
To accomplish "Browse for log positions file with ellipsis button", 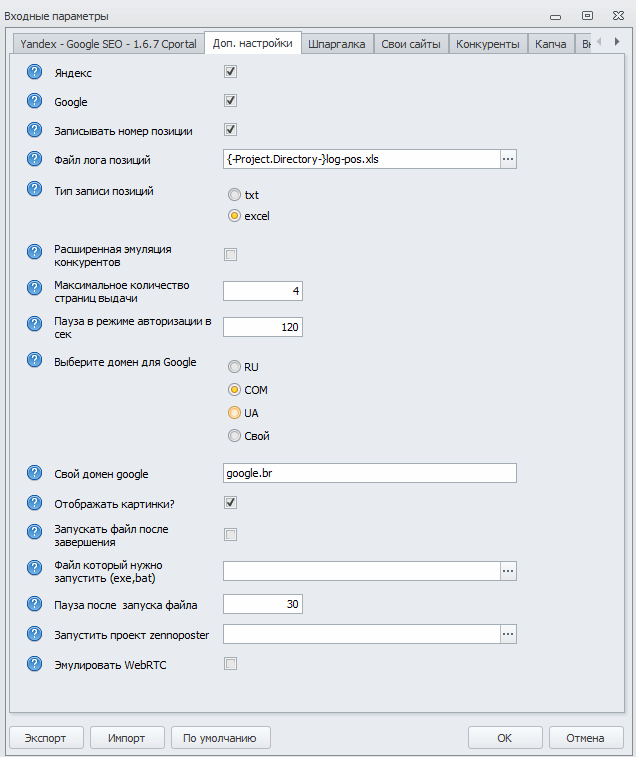I will 508,159.
